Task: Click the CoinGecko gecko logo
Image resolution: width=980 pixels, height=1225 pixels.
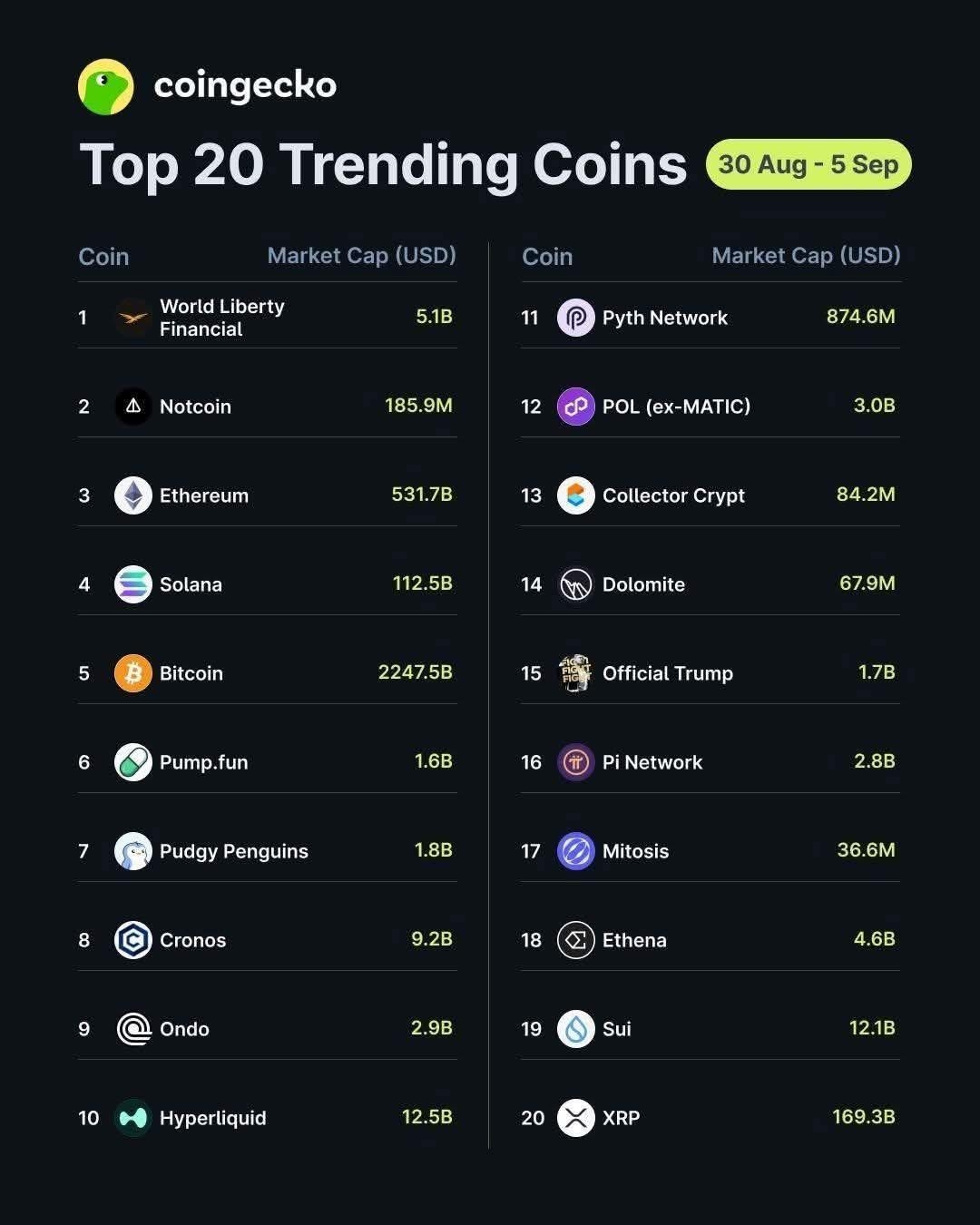Action: point(106,87)
